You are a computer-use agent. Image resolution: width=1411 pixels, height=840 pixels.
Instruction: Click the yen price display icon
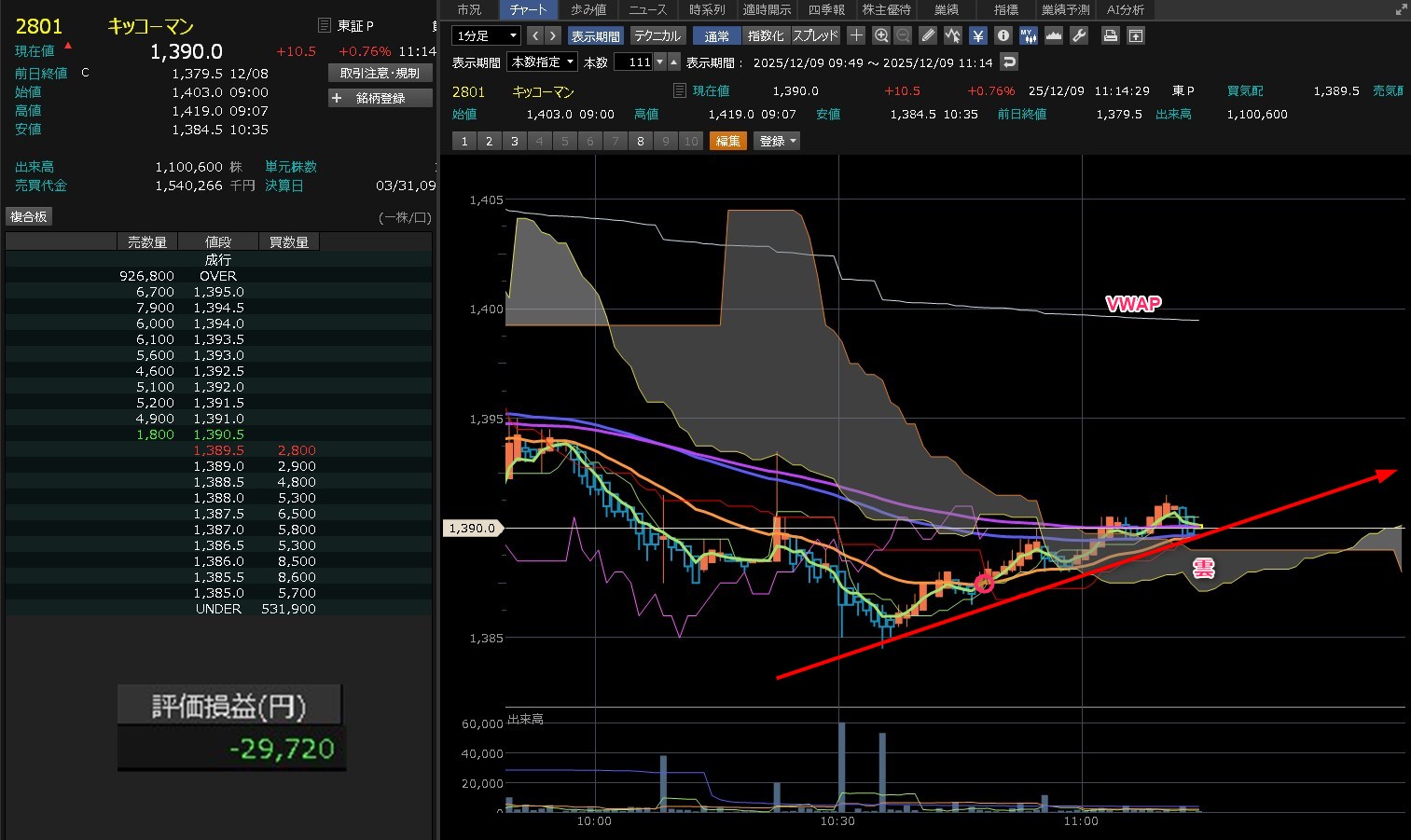tap(977, 35)
